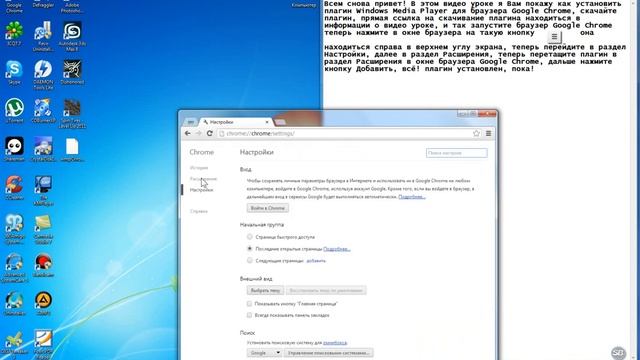Open the Autodesk 3ds Max shortcut
The image size is (640, 360).
point(72,36)
